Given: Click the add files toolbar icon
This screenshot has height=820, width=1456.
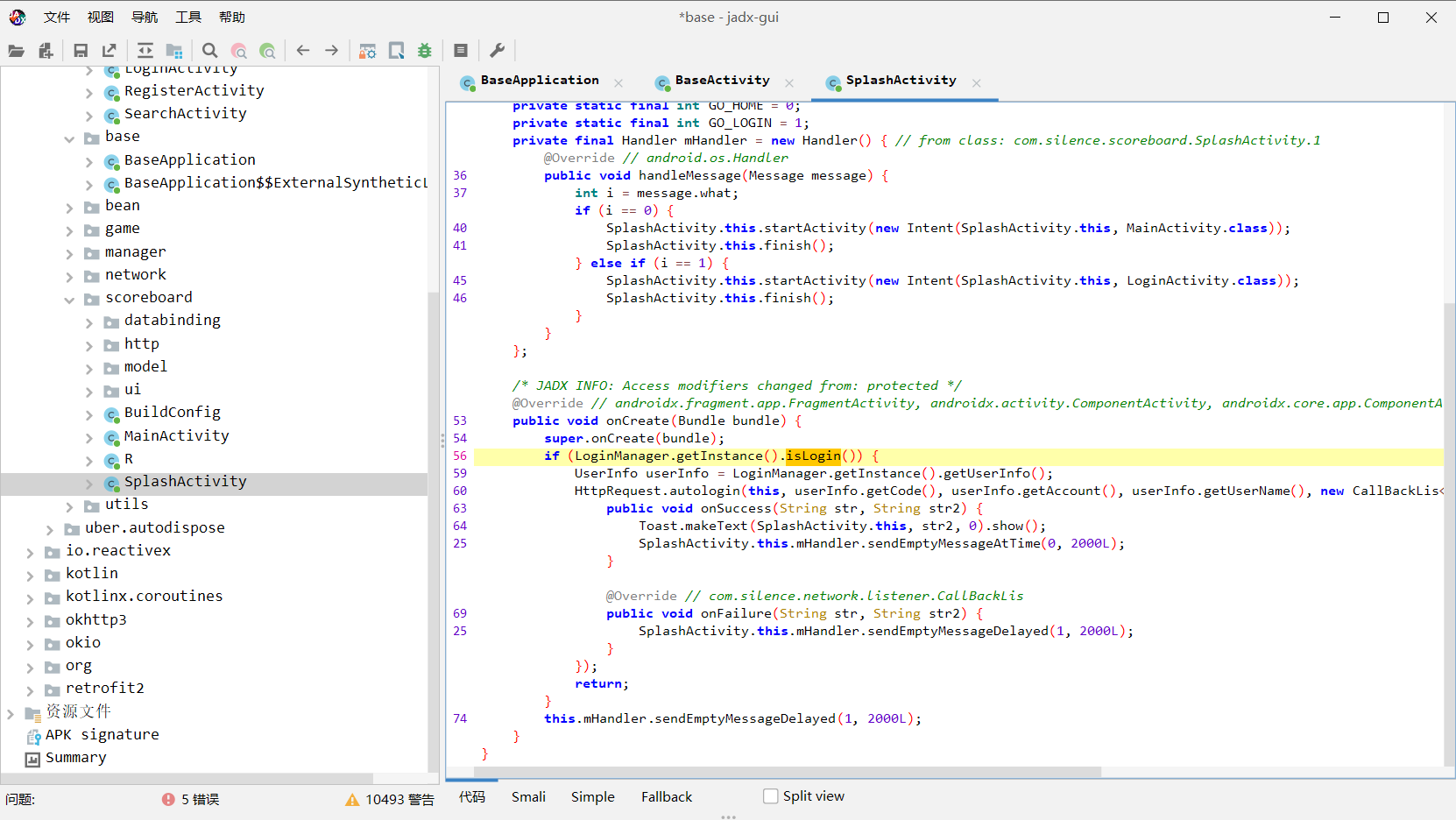Looking at the screenshot, I should pyautogui.click(x=46, y=51).
